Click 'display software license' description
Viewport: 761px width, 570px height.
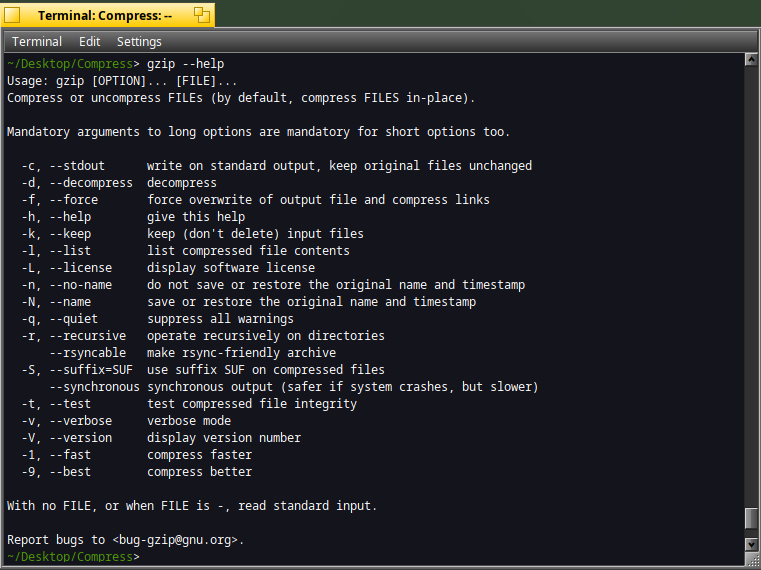coord(231,268)
